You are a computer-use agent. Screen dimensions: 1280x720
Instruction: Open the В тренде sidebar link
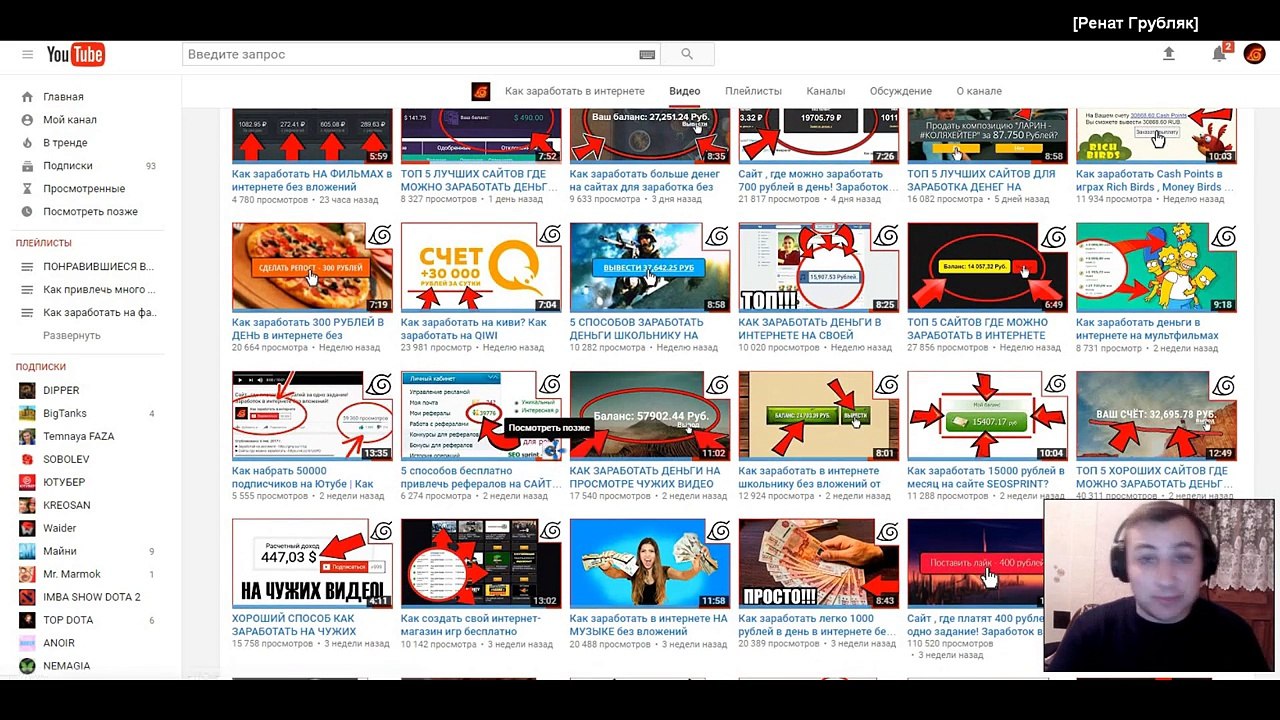[65, 143]
